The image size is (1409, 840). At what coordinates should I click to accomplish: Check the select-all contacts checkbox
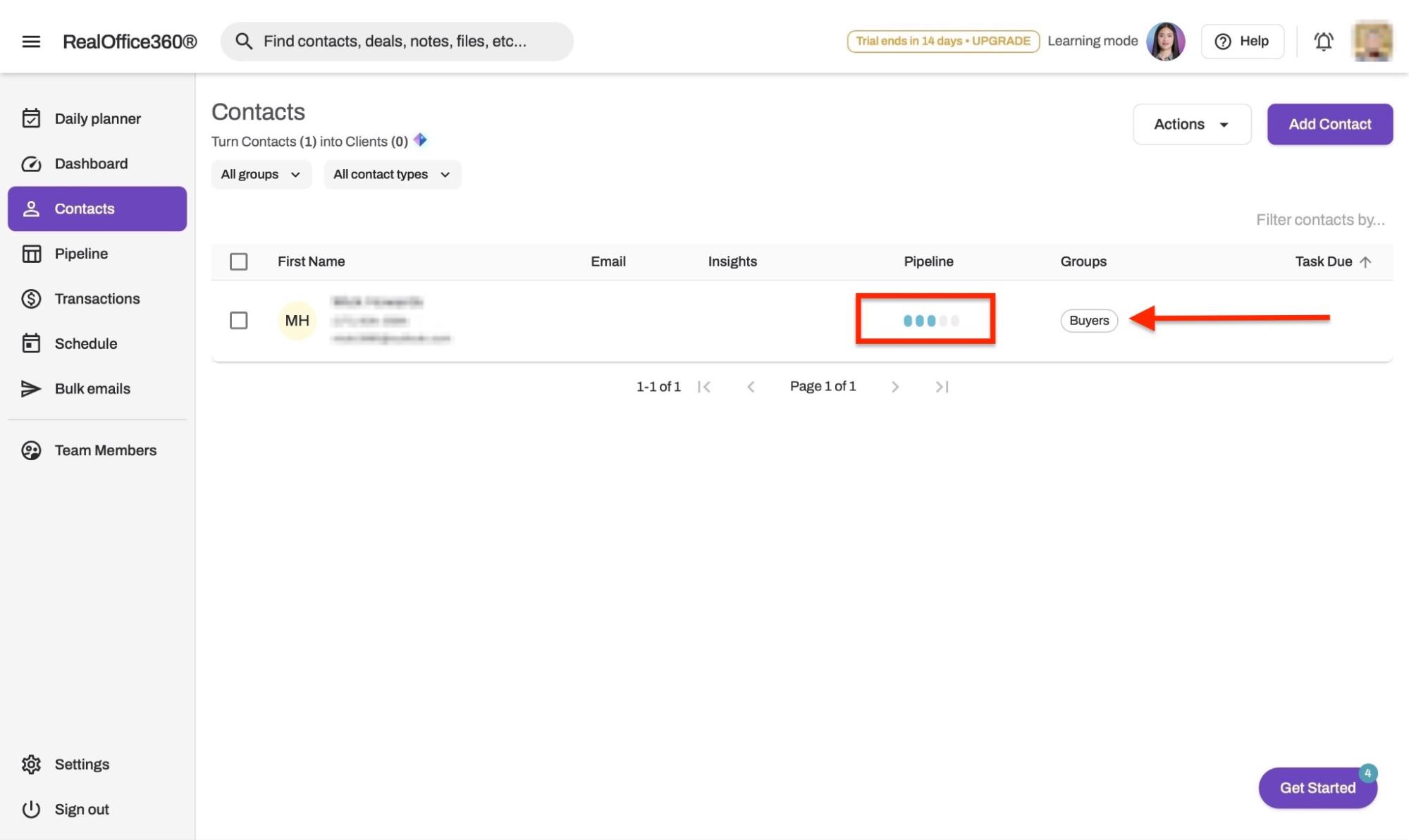pos(239,262)
